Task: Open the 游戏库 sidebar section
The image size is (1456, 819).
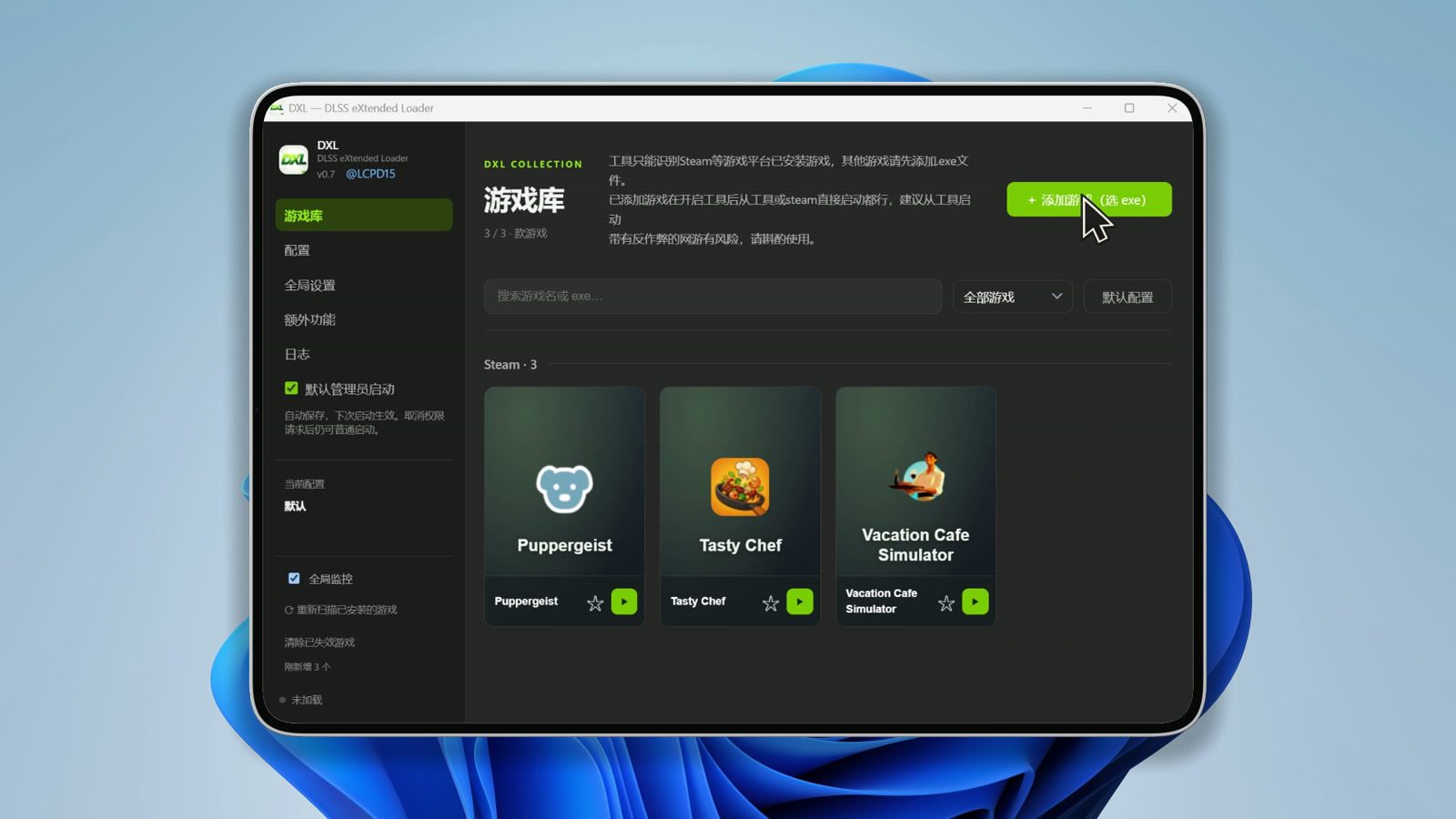Action: (364, 215)
